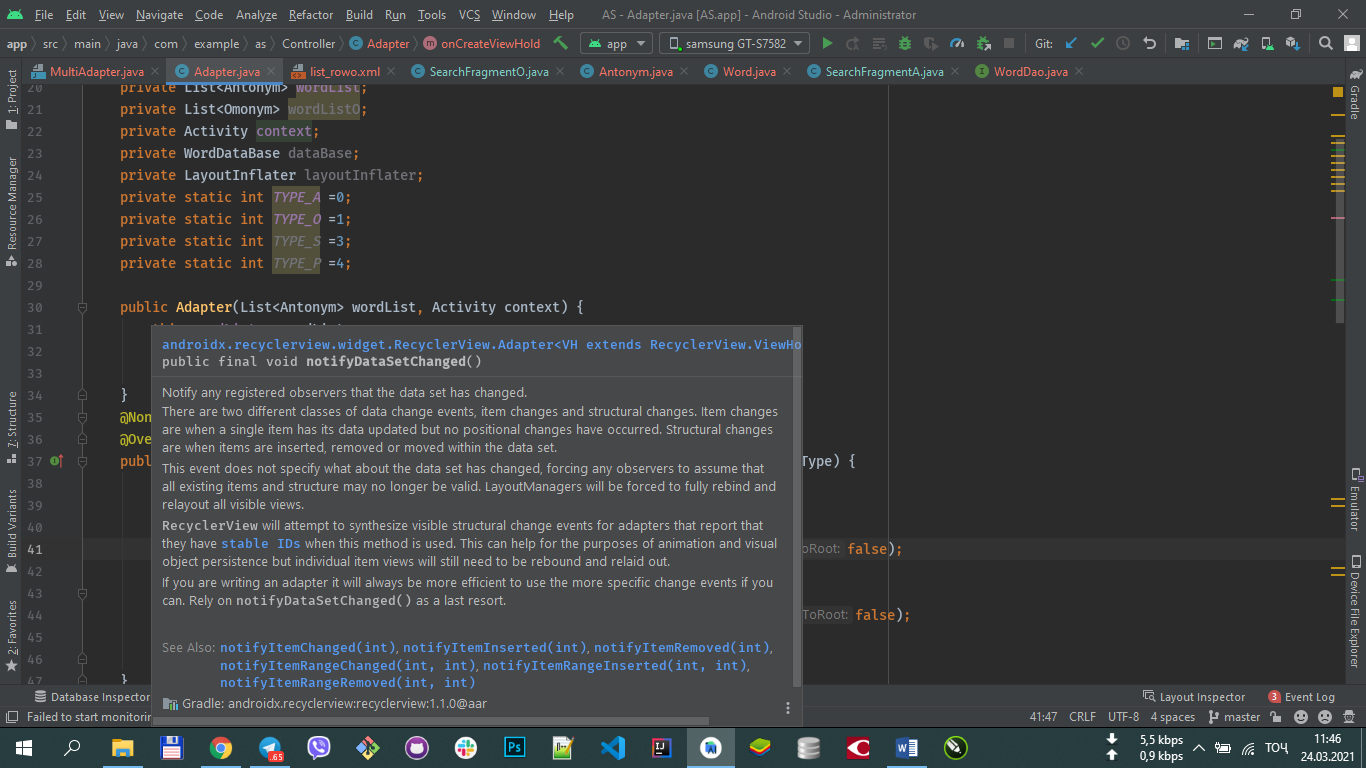
Task: Toggle the Device File Explorer panel
Action: [1355, 611]
